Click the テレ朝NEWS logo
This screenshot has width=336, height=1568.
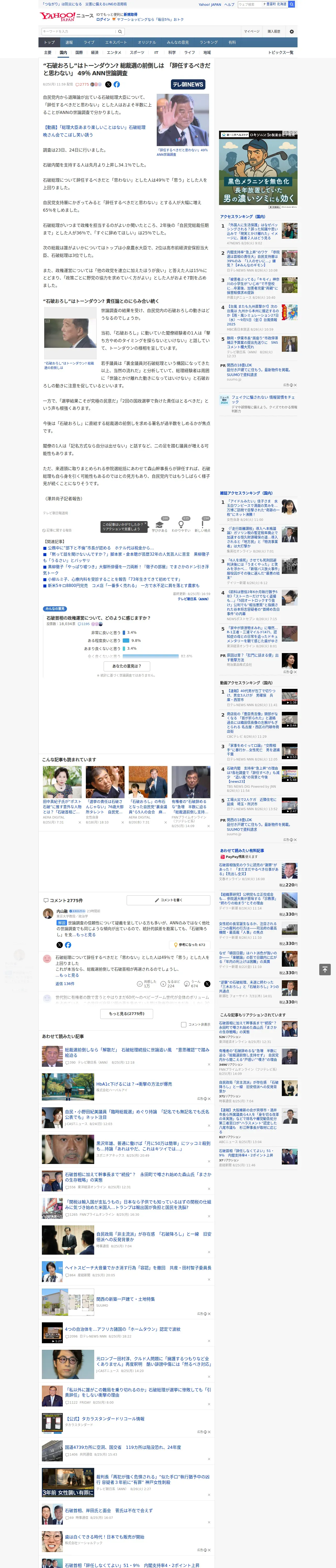tap(188, 85)
